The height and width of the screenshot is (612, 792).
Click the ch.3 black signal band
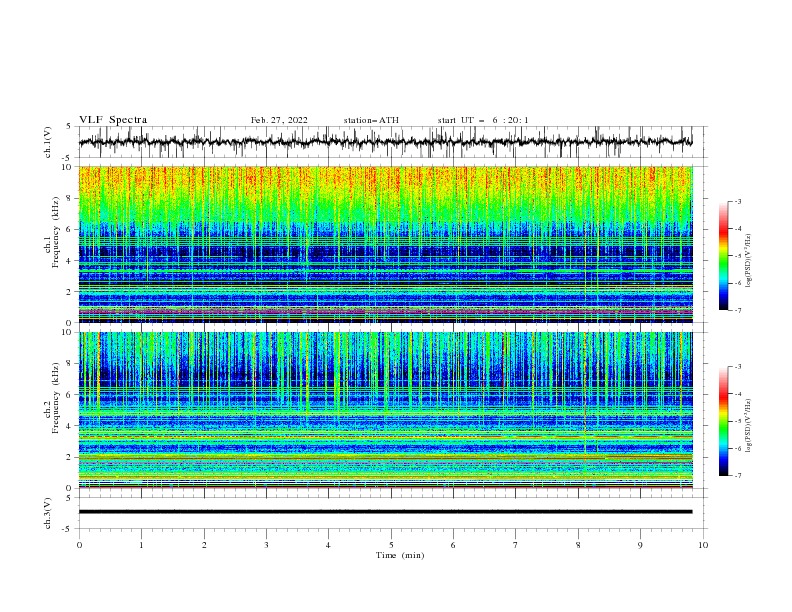click(385, 512)
